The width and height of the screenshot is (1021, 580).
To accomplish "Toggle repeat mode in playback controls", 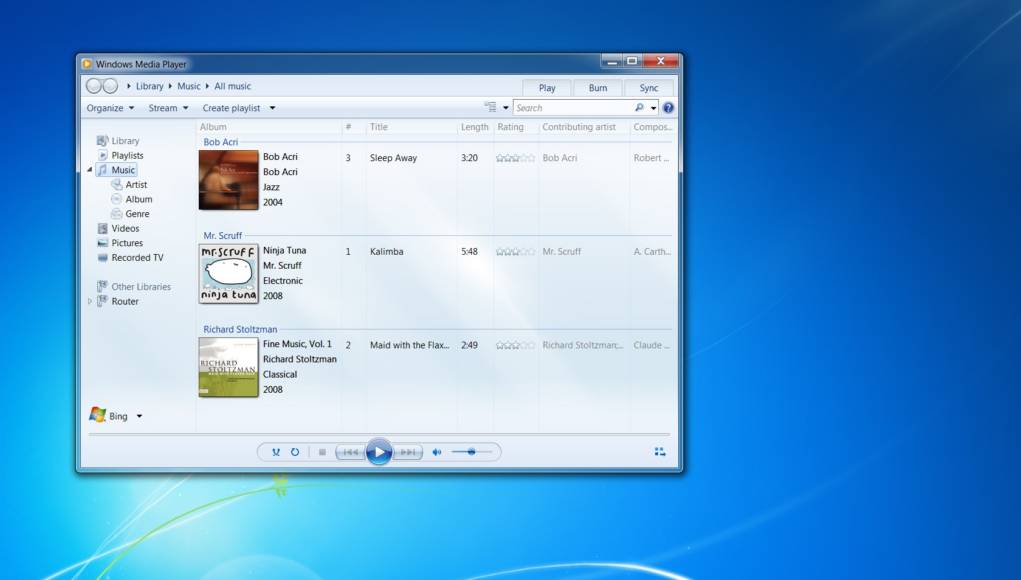I will (x=295, y=452).
